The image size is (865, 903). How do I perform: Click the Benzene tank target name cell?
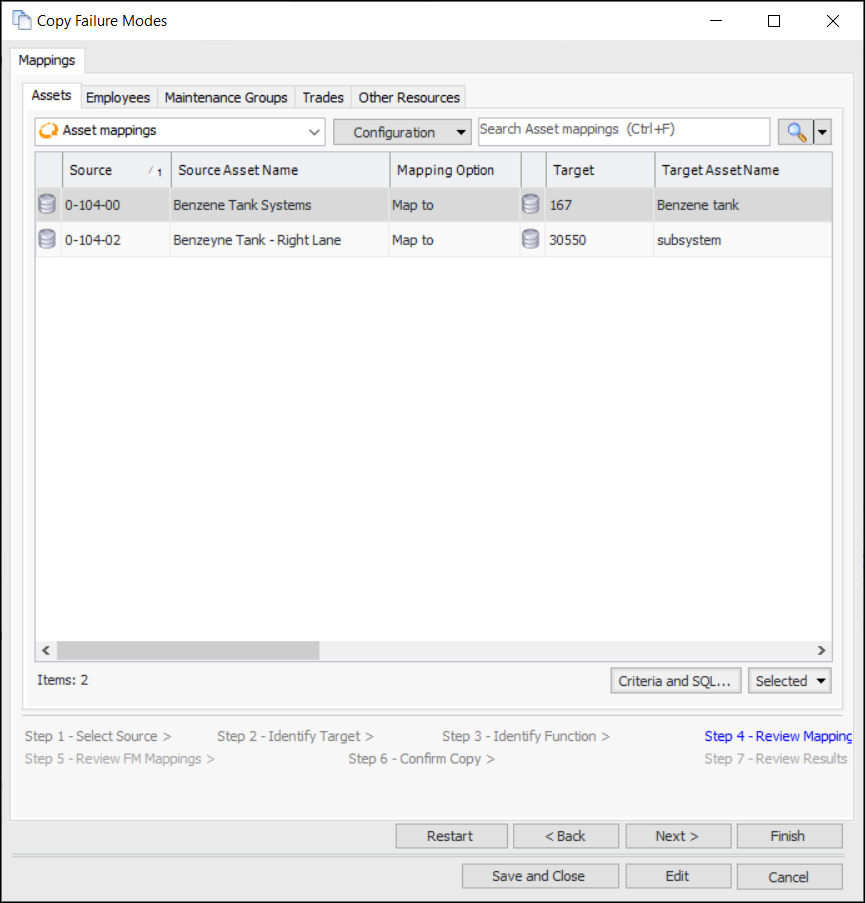pyautogui.click(x=743, y=205)
